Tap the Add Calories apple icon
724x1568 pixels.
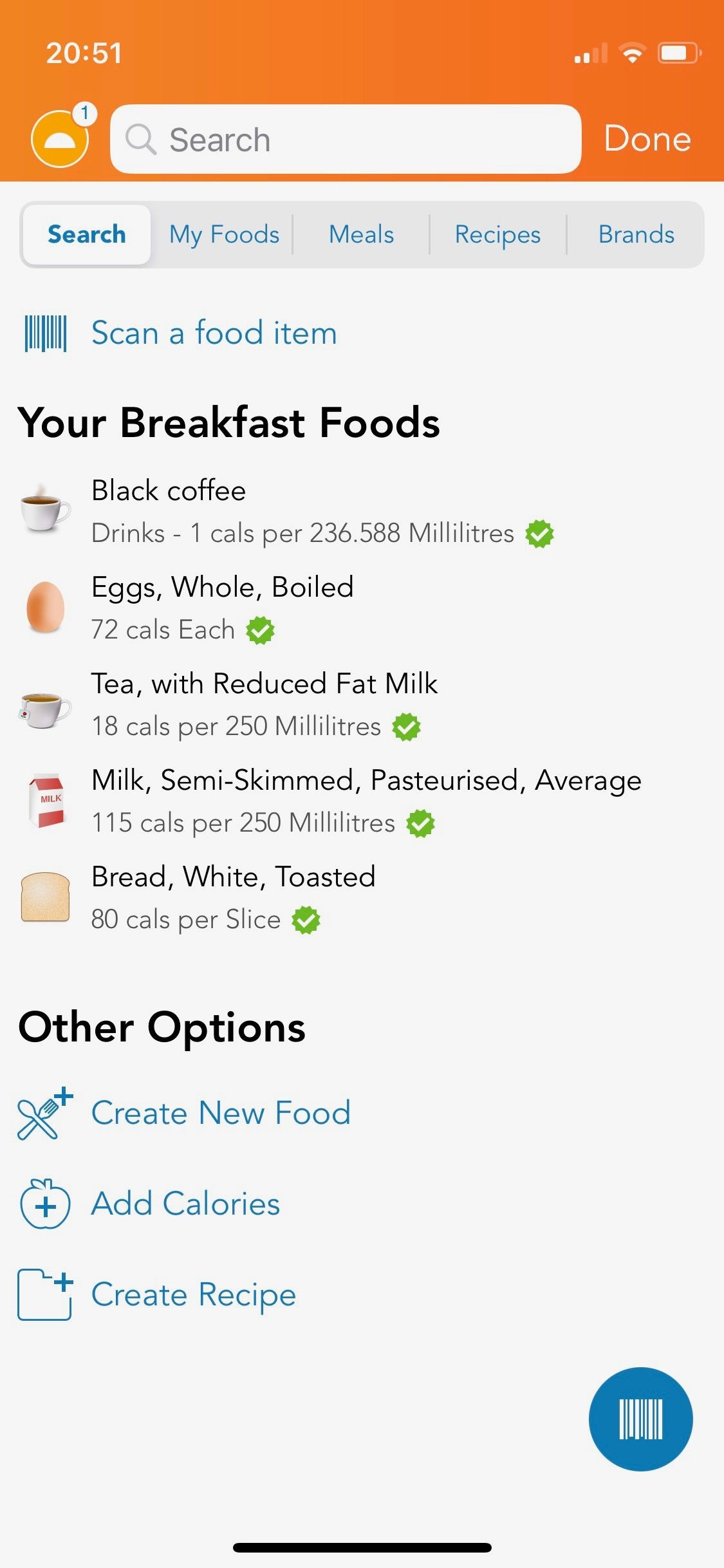pos(45,1204)
